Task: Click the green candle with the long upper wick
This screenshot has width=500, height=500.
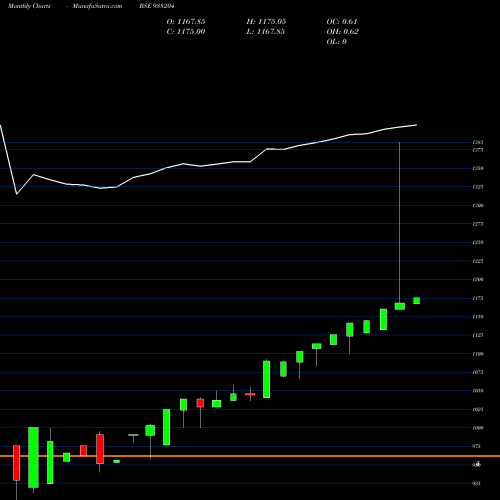Action: 400,306
